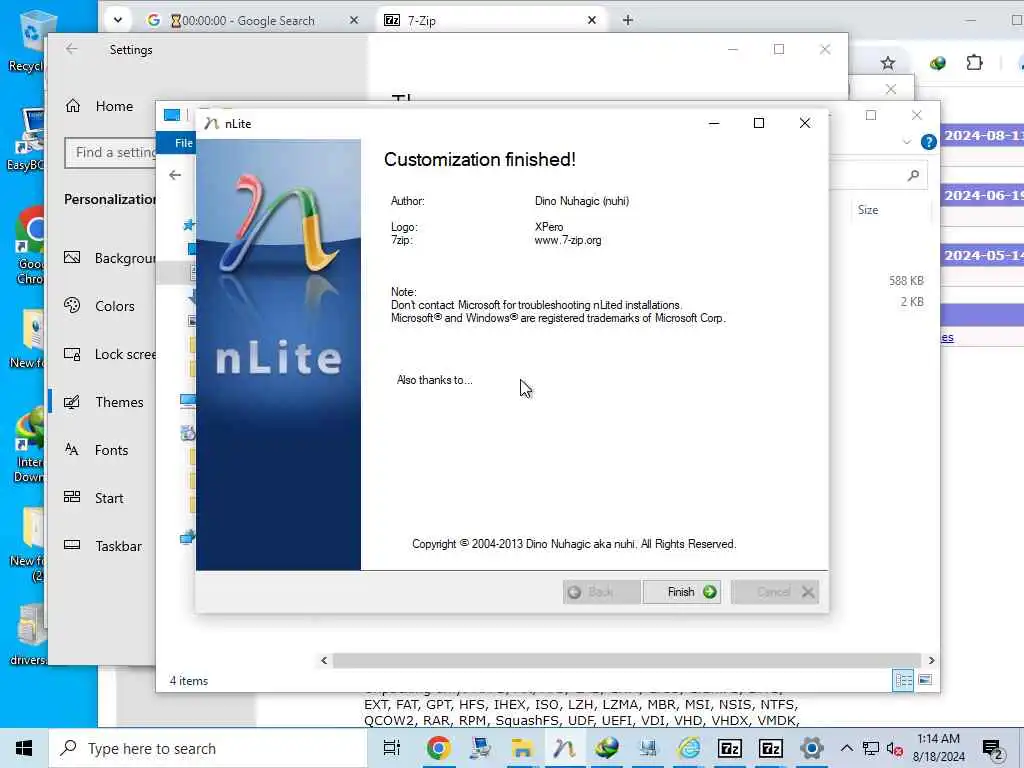Open the Windows Start menu

tap(24, 748)
